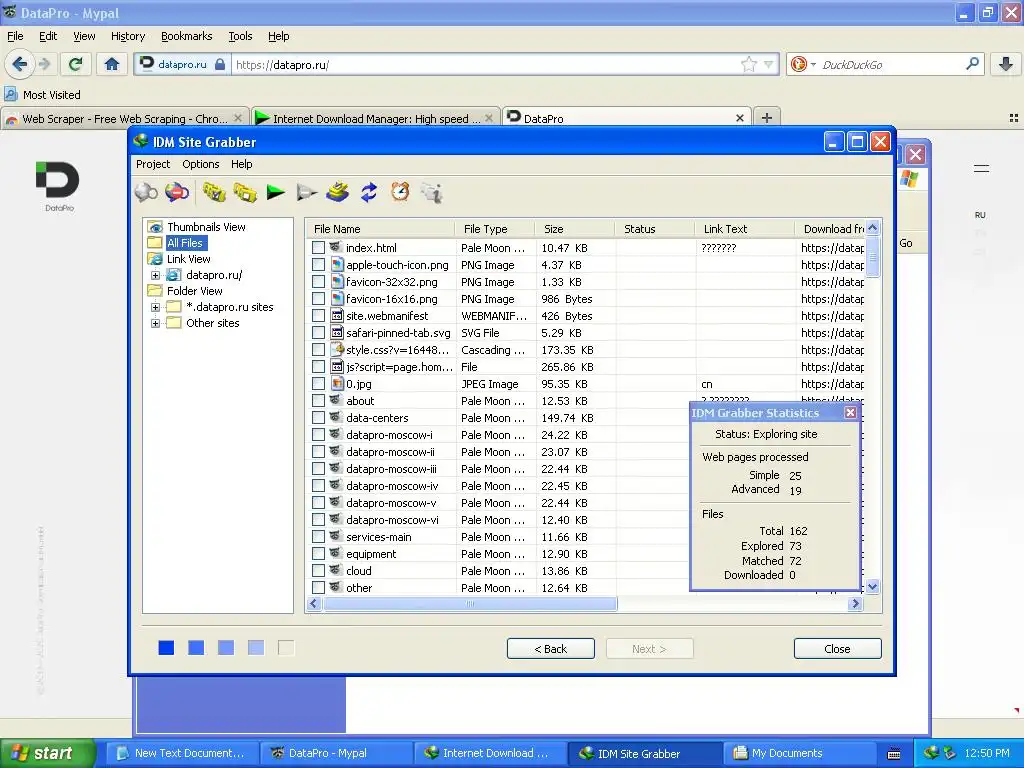Click browser Back arrow button
This screenshot has width=1024, height=768.
20,64
